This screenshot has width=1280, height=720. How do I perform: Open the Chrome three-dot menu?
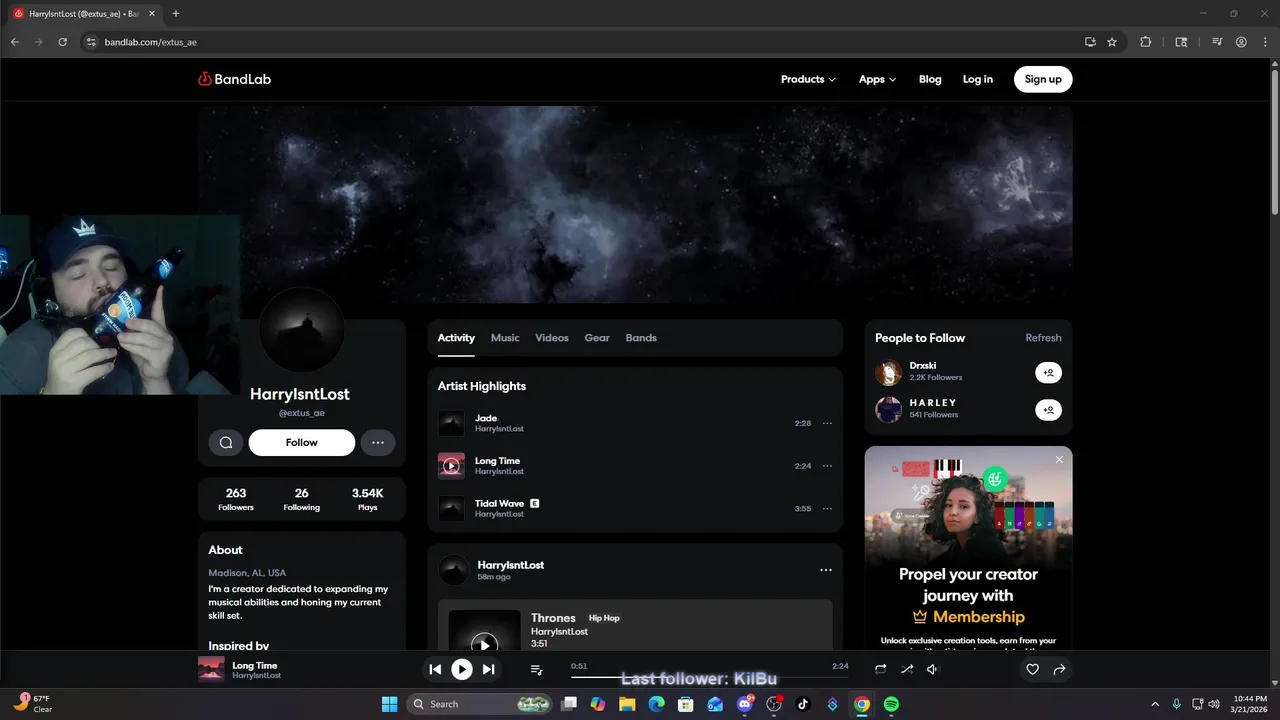click(1264, 42)
